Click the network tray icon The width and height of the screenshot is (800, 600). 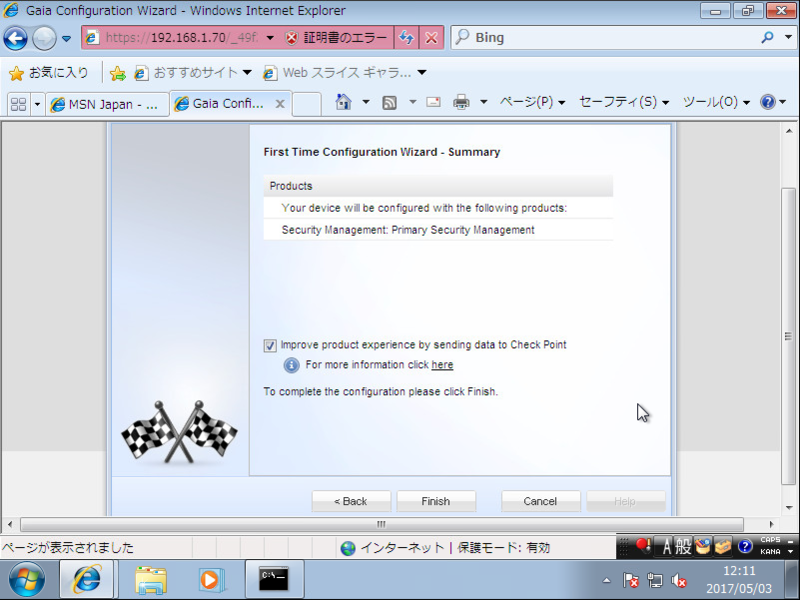coord(655,581)
